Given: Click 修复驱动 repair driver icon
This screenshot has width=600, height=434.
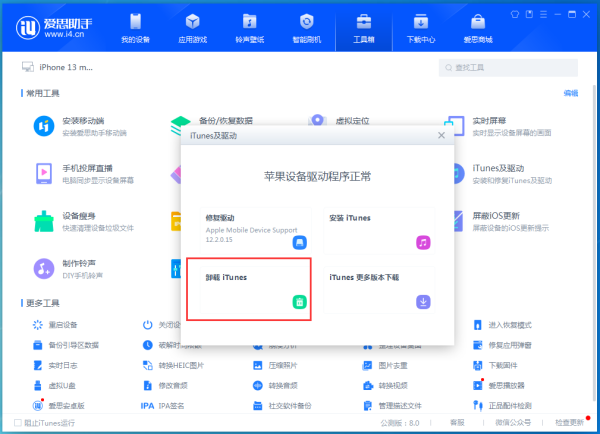Looking at the screenshot, I should (298, 242).
